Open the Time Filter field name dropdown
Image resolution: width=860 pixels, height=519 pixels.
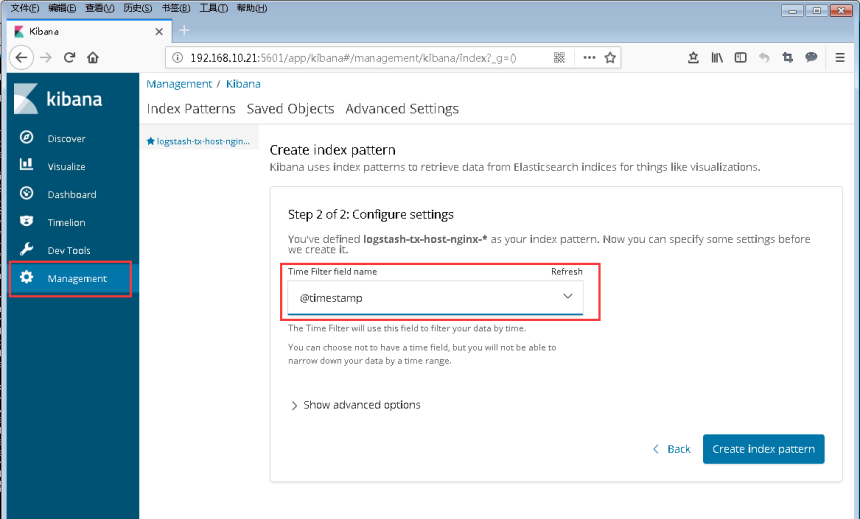pyautogui.click(x=435, y=297)
